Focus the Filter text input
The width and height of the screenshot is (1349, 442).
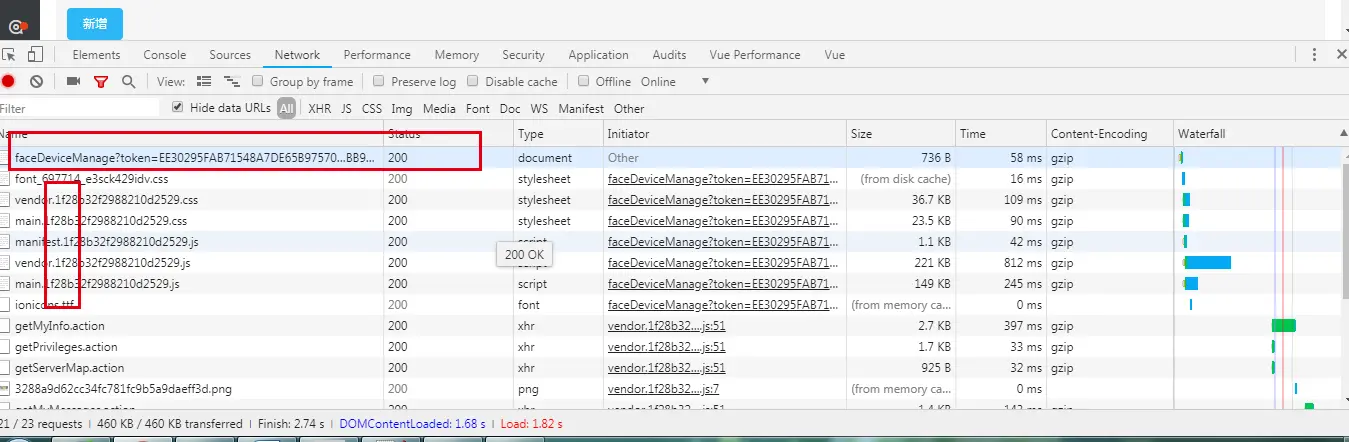click(x=80, y=108)
